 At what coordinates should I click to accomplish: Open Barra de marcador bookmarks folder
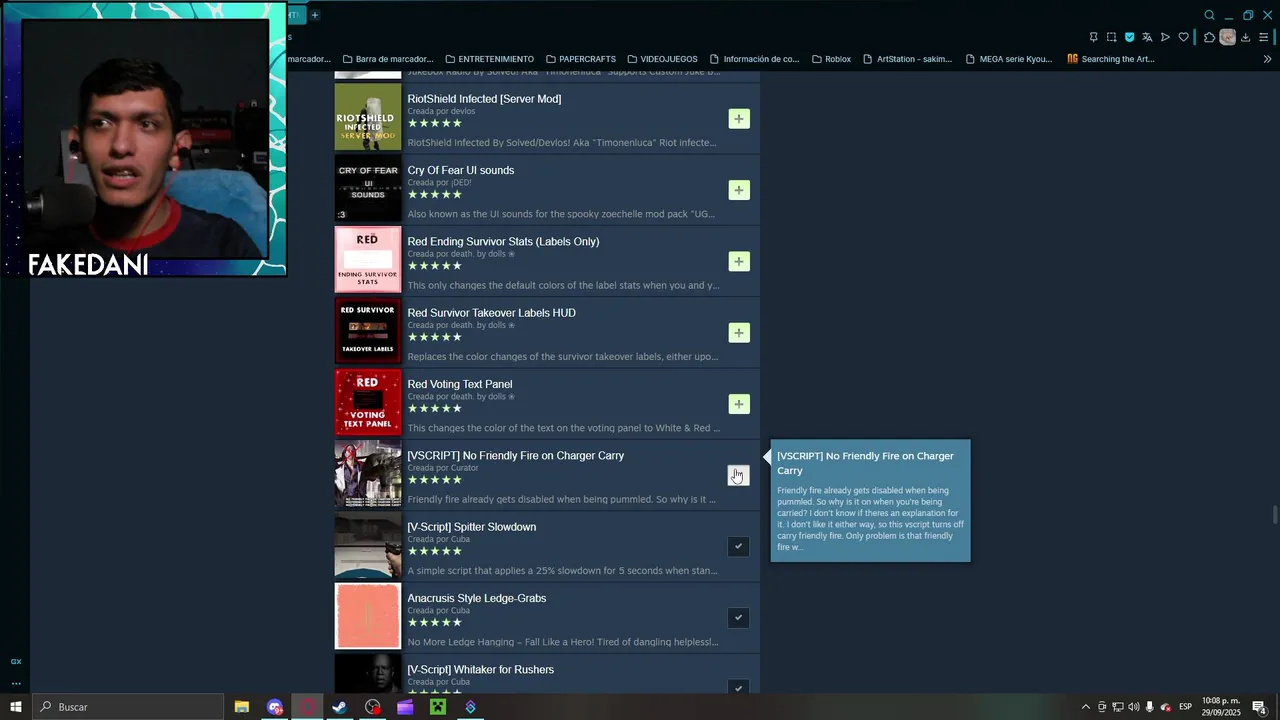pos(387,59)
